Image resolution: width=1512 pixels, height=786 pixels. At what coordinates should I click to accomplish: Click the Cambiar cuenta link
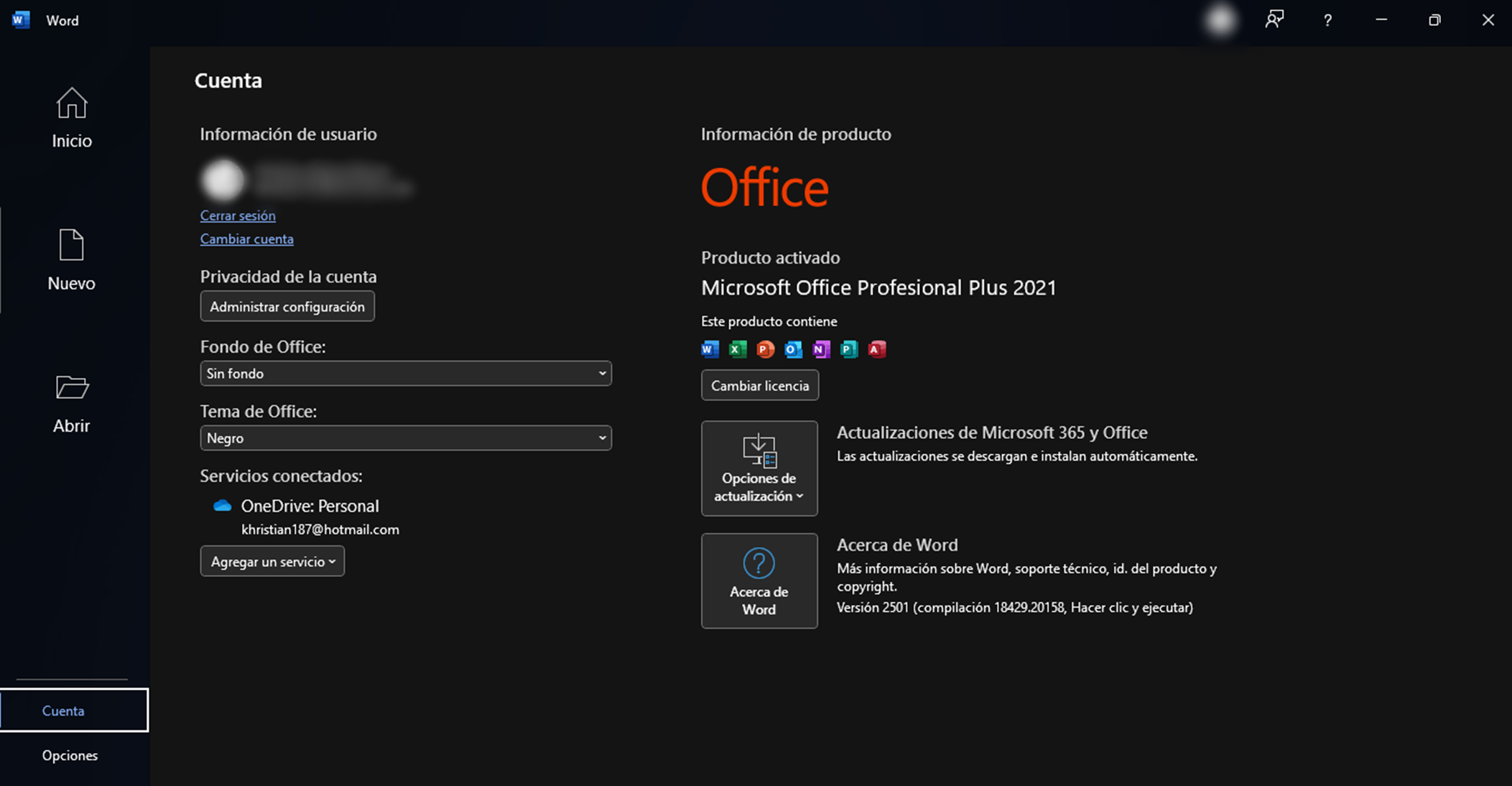246,239
